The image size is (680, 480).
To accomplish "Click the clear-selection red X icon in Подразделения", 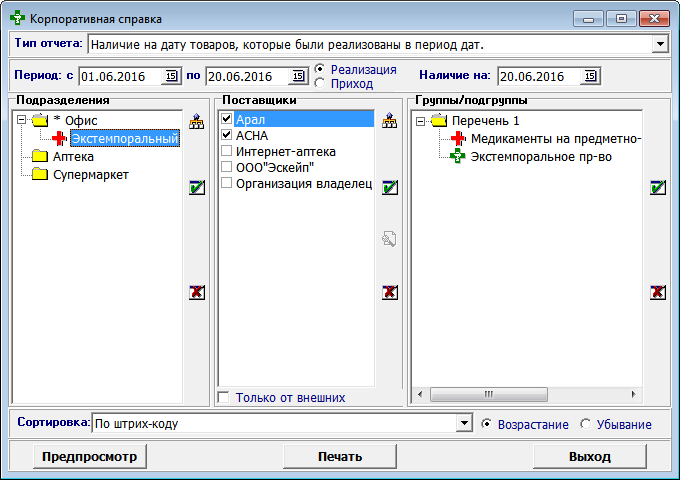I will pyautogui.click(x=197, y=292).
